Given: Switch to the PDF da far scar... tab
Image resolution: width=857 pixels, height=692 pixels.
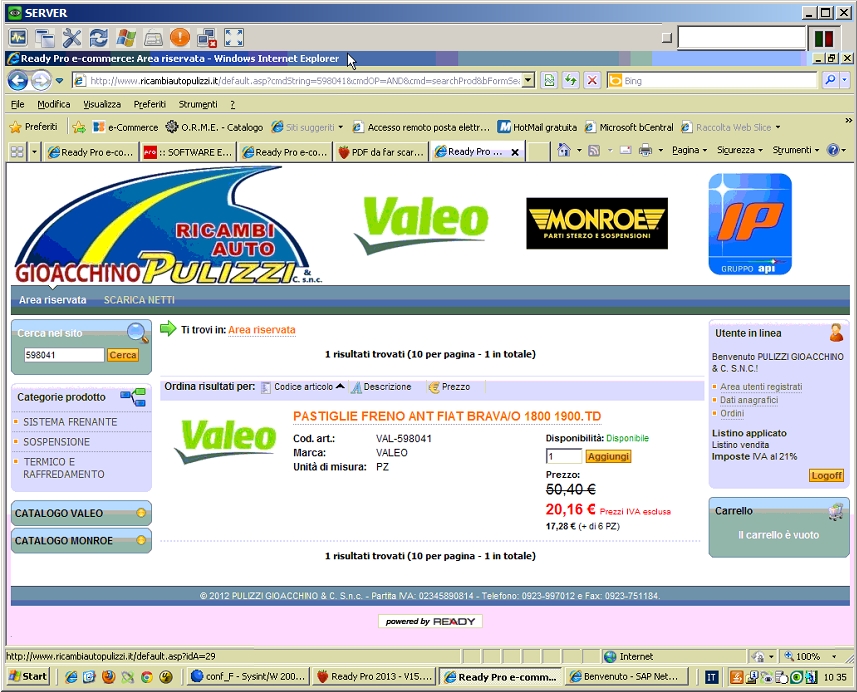Looking at the screenshot, I should (381, 152).
